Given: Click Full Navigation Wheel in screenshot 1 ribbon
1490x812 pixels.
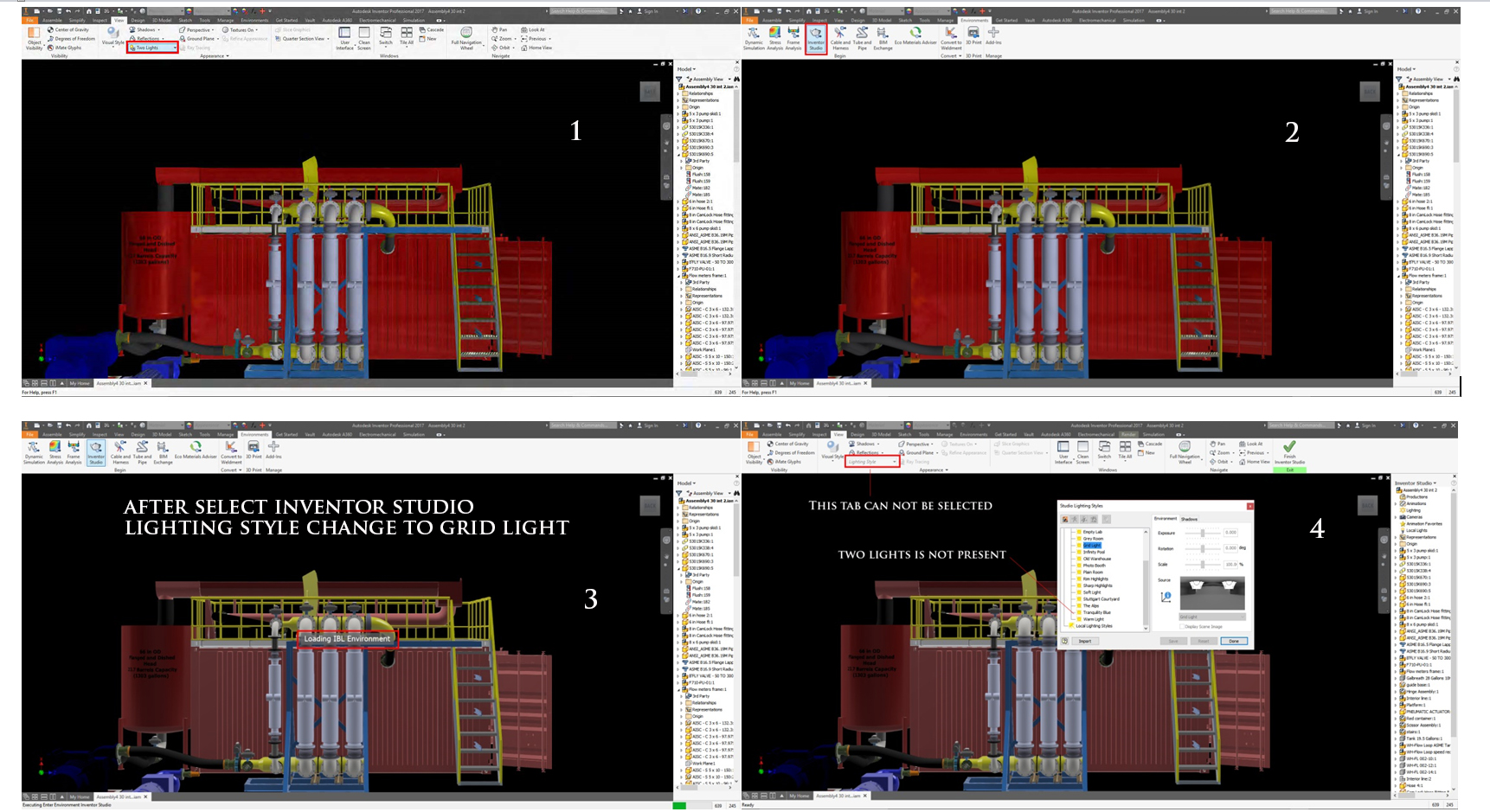Looking at the screenshot, I should tap(466, 38).
